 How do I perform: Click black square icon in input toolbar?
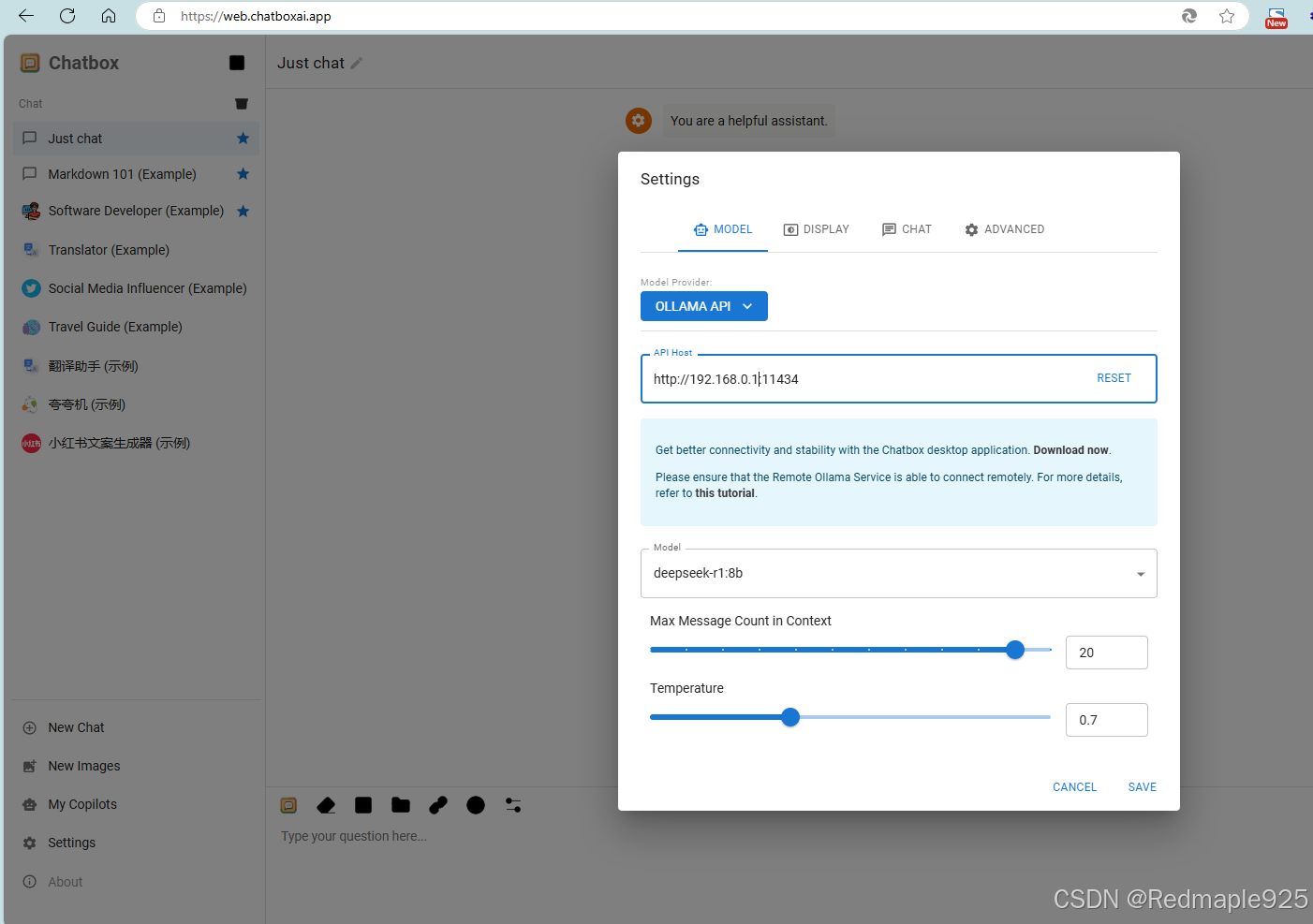[363, 805]
